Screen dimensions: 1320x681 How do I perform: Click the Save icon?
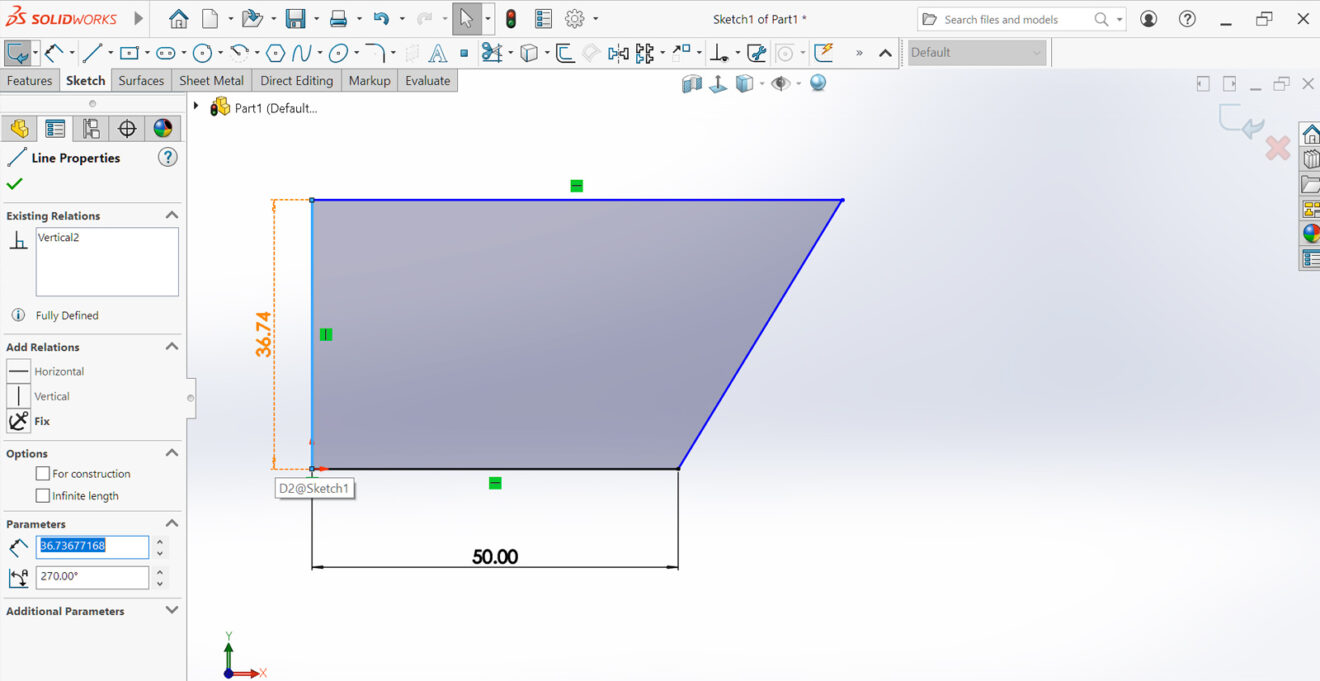tap(295, 19)
